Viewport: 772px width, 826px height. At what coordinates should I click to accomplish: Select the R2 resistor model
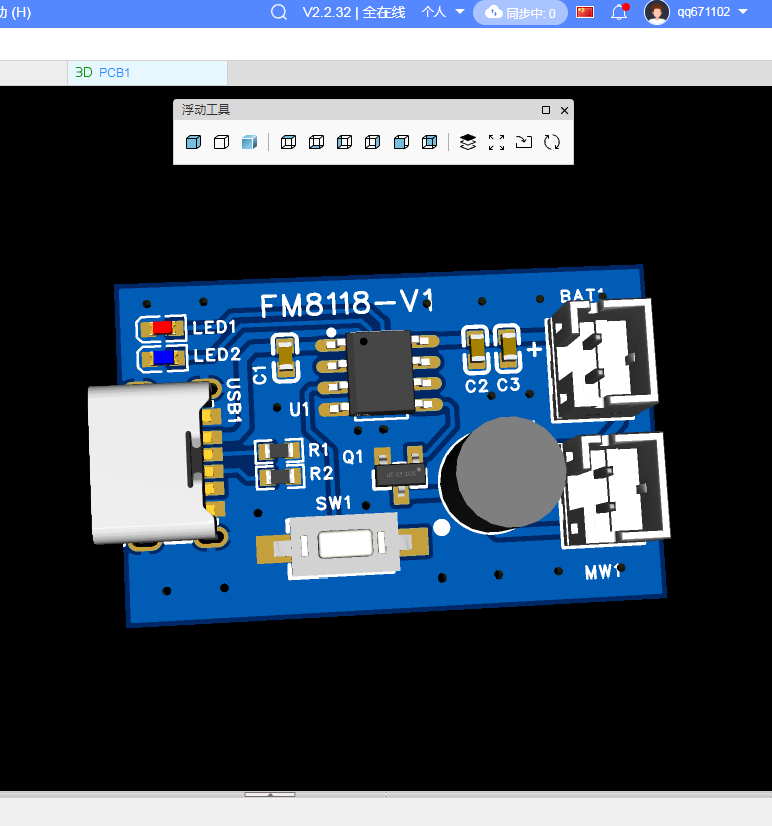[x=280, y=477]
